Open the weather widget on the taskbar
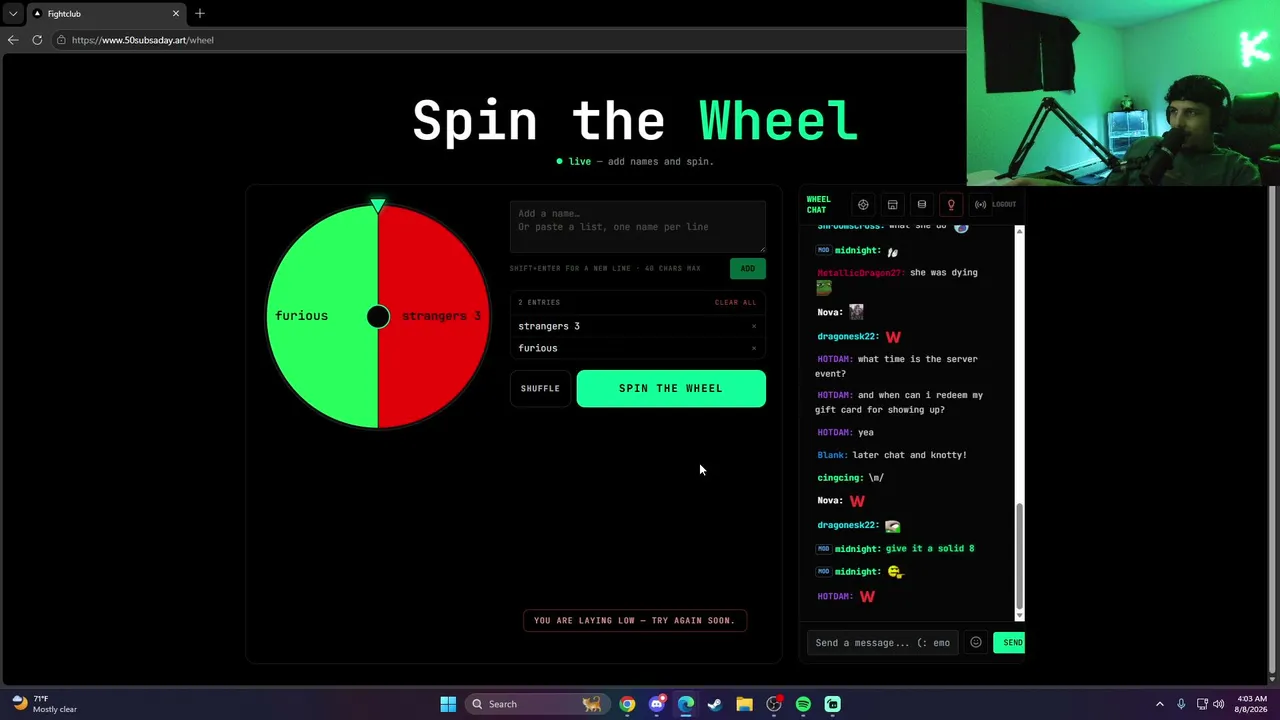The height and width of the screenshot is (720, 1280). (42, 704)
